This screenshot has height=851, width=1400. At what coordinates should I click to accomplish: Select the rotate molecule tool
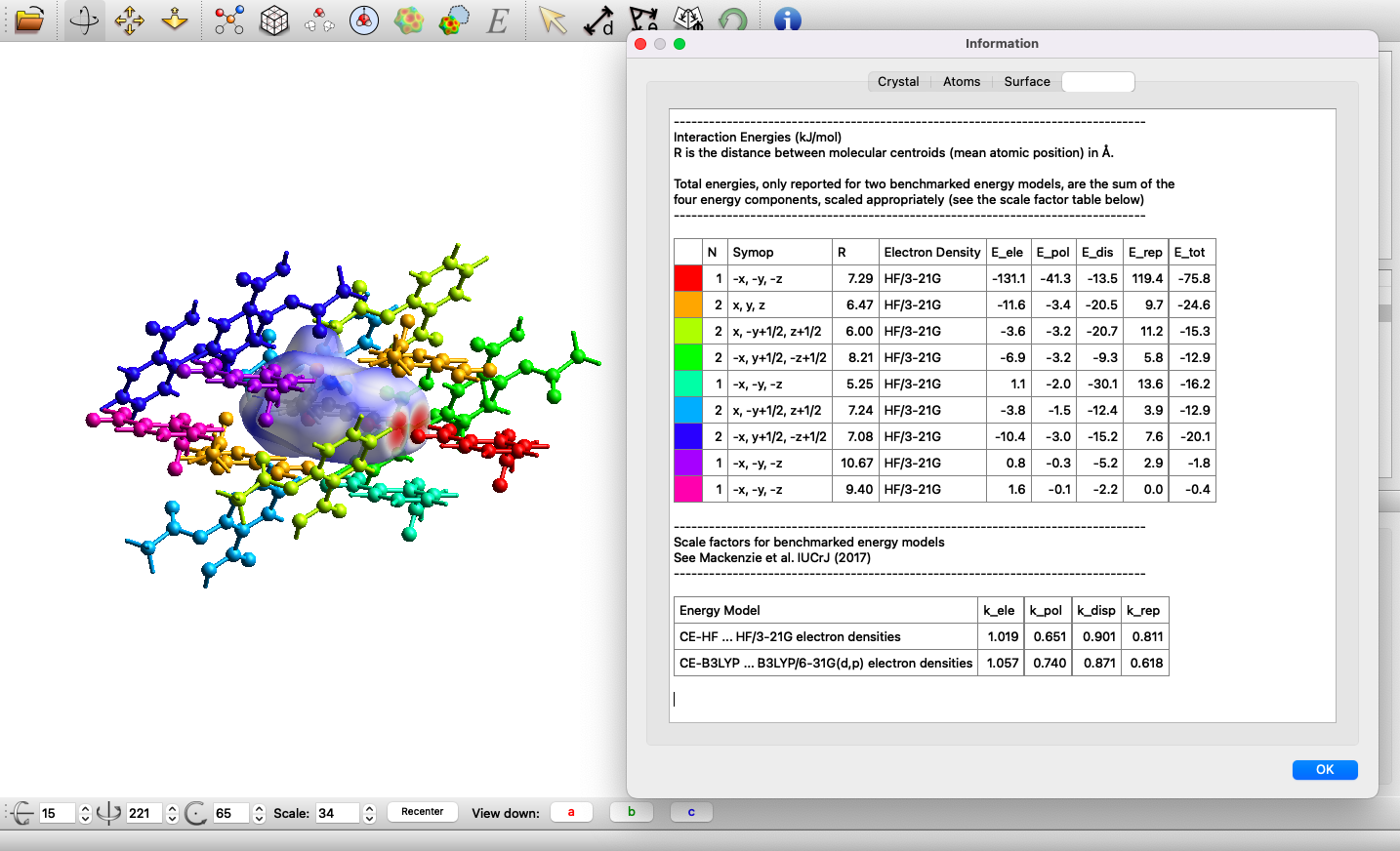(x=84, y=20)
